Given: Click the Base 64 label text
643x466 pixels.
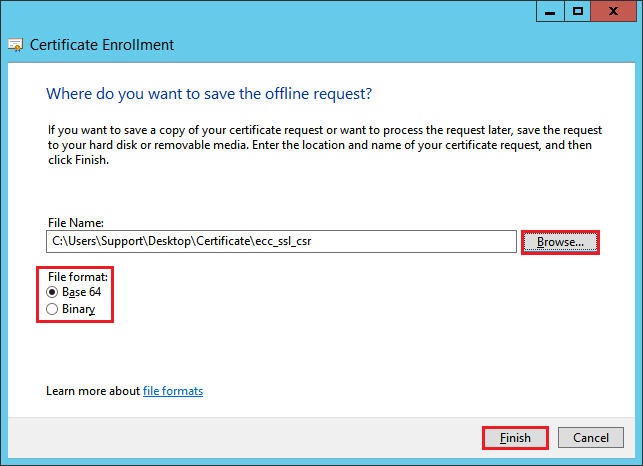Looking at the screenshot, I should (81, 292).
